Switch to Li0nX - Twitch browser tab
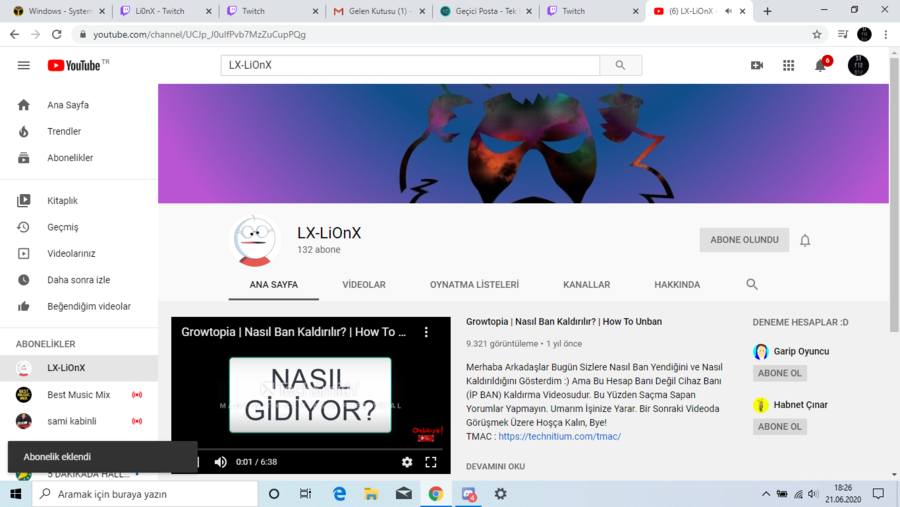Image resolution: width=900 pixels, height=507 pixels. [166, 11]
